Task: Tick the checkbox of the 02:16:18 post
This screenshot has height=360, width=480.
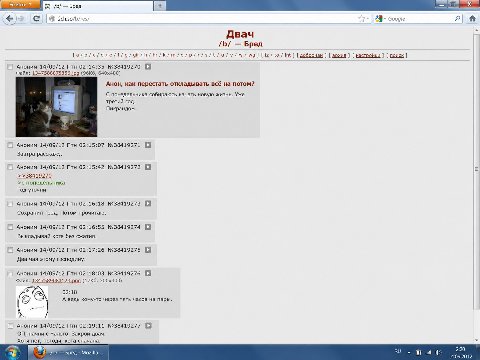Action: pyautogui.click(x=10, y=204)
